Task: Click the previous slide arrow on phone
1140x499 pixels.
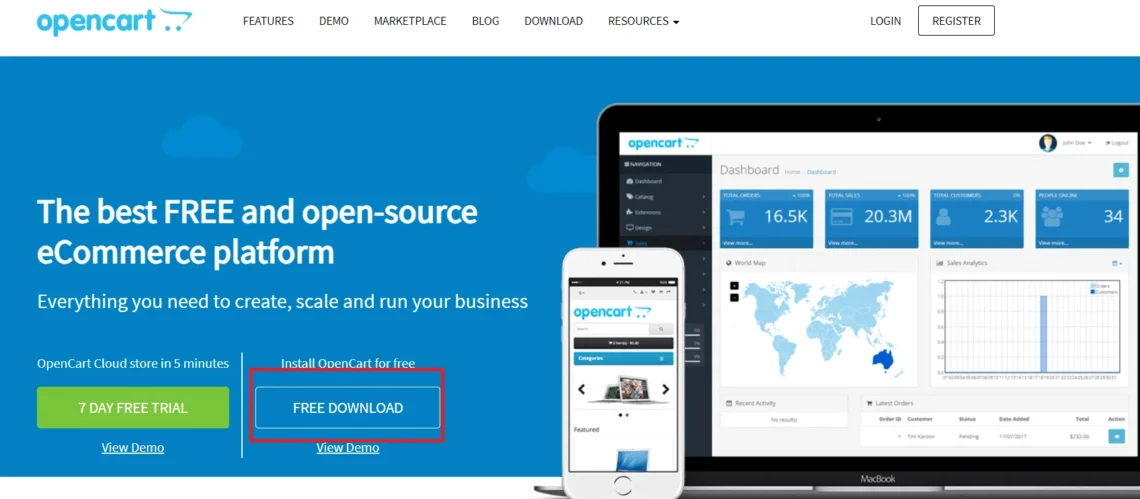Action: click(x=581, y=389)
